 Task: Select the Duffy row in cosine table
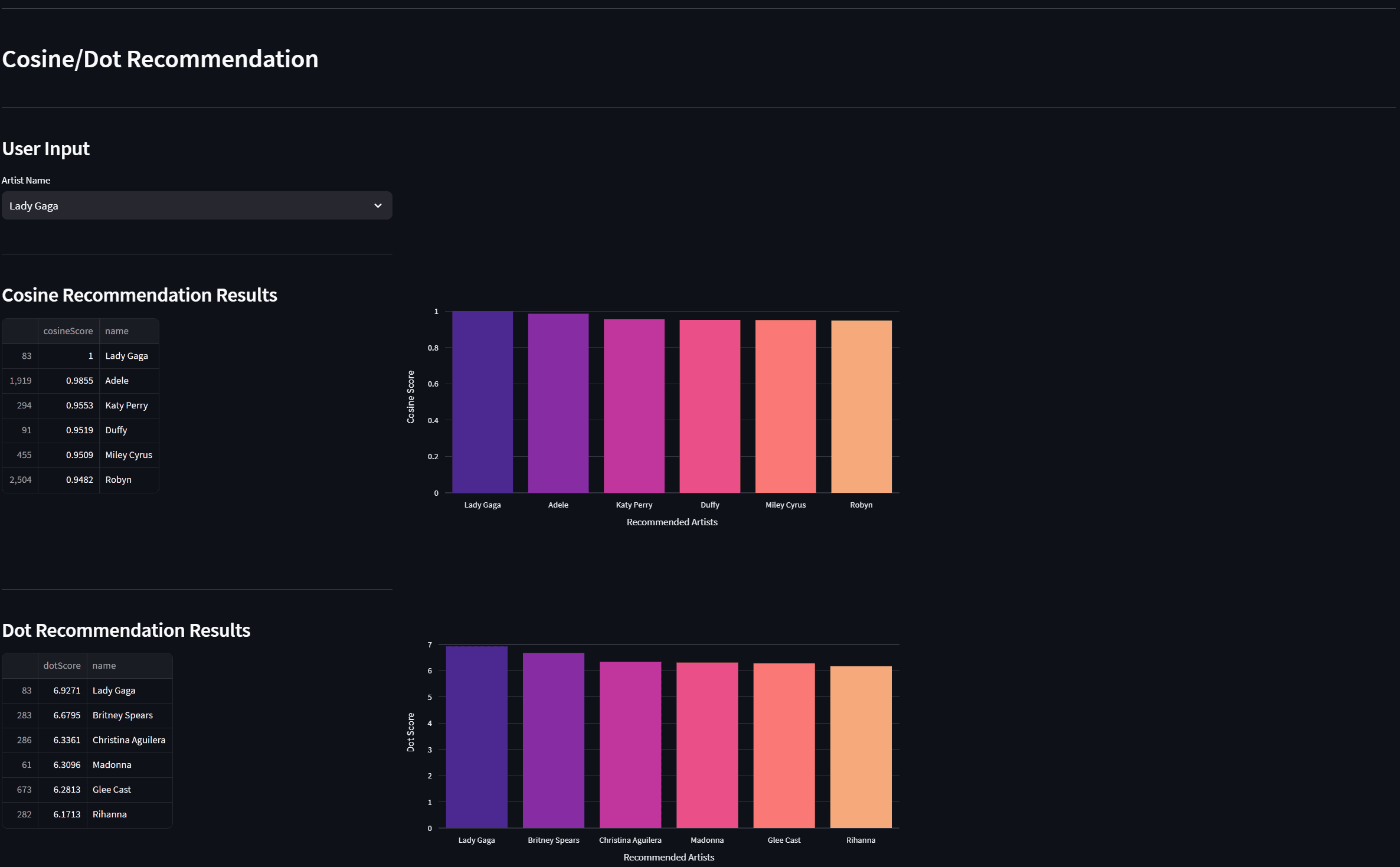[80, 430]
